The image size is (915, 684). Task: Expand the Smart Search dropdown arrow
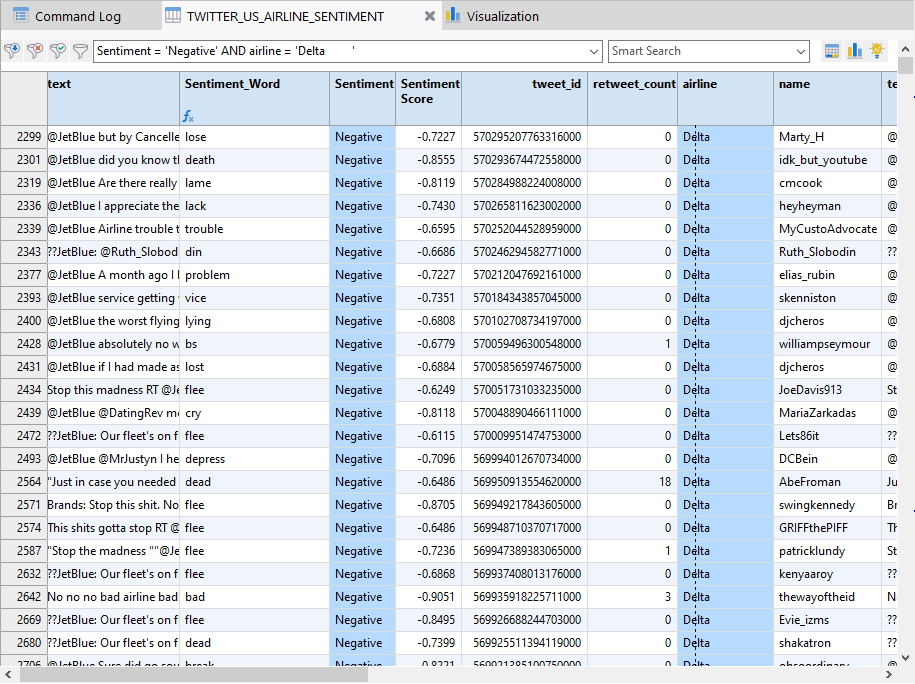(x=801, y=51)
